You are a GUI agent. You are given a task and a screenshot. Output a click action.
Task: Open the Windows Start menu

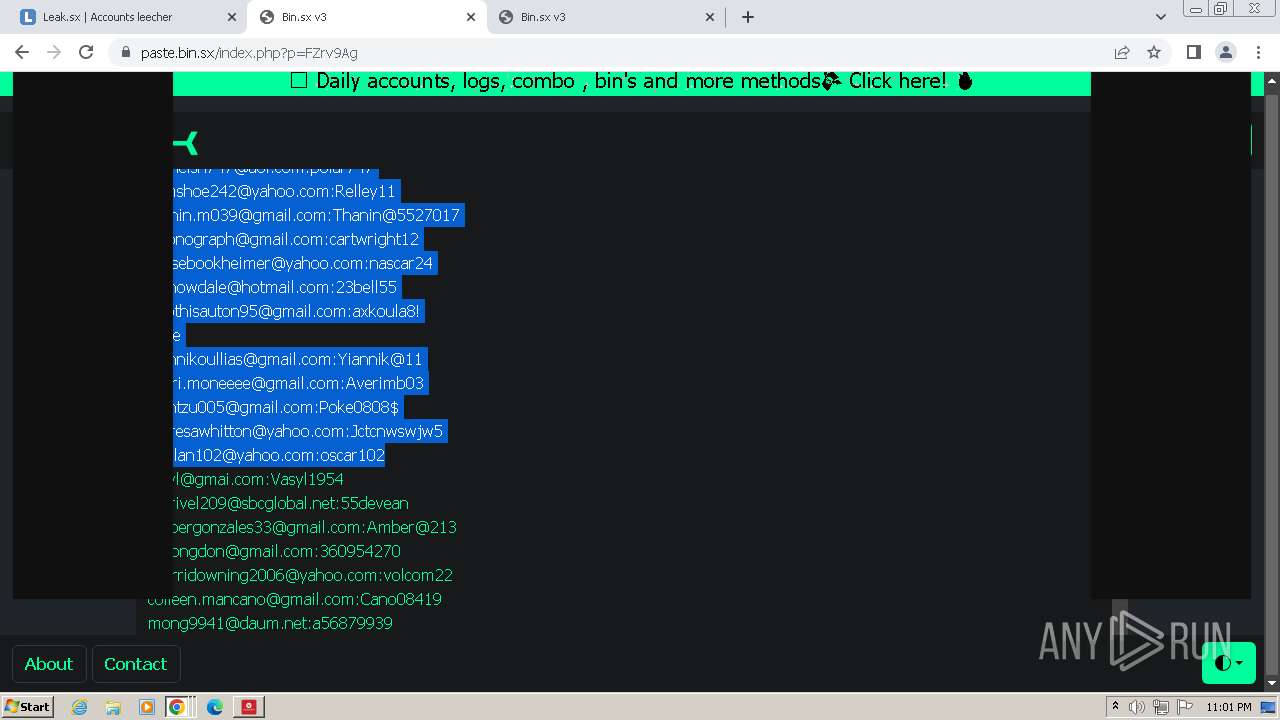(x=28, y=706)
